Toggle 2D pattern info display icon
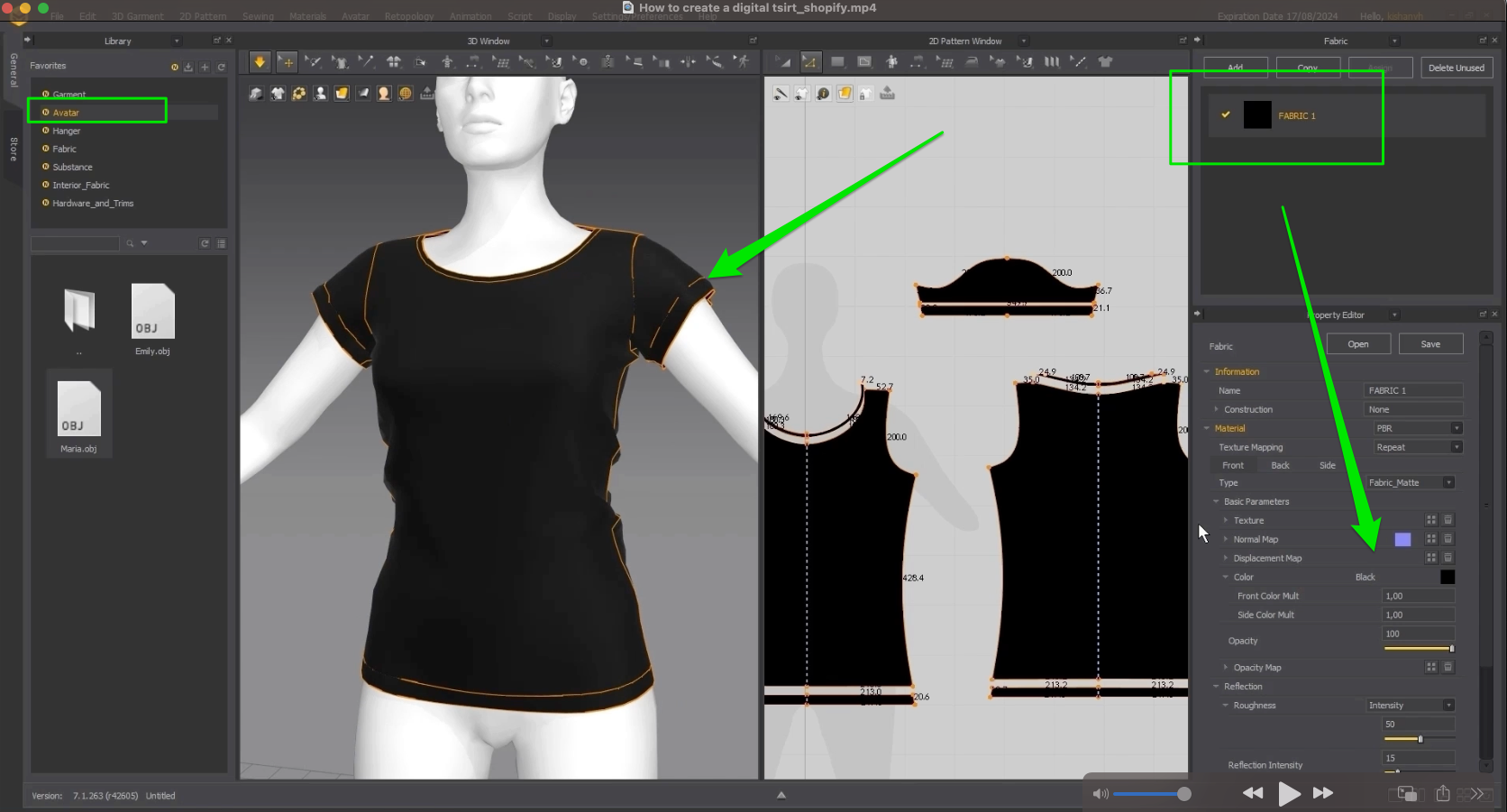The width and height of the screenshot is (1507, 812). pyautogui.click(x=823, y=94)
